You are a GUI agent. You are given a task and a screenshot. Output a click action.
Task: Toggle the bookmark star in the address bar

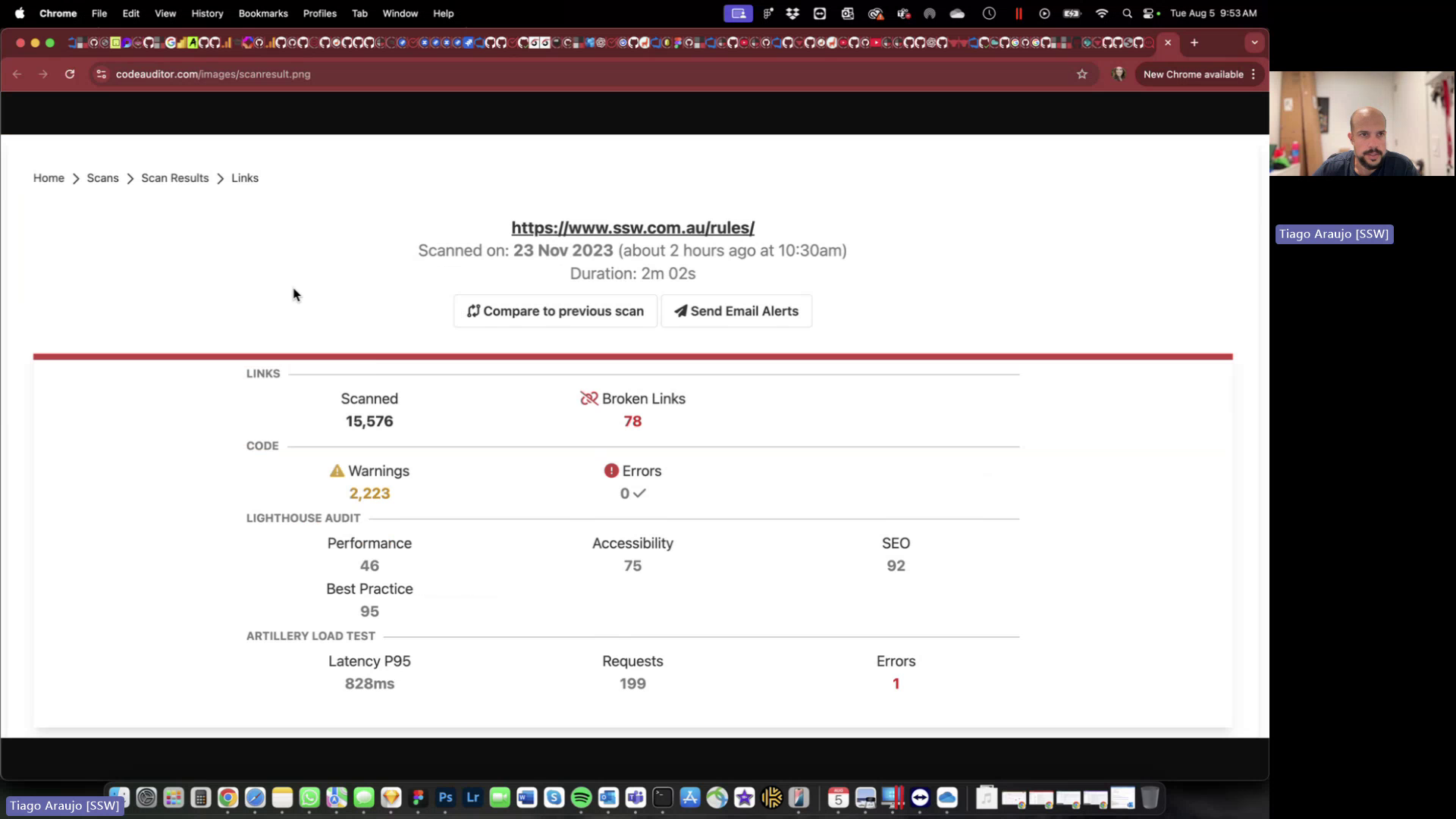click(x=1083, y=74)
